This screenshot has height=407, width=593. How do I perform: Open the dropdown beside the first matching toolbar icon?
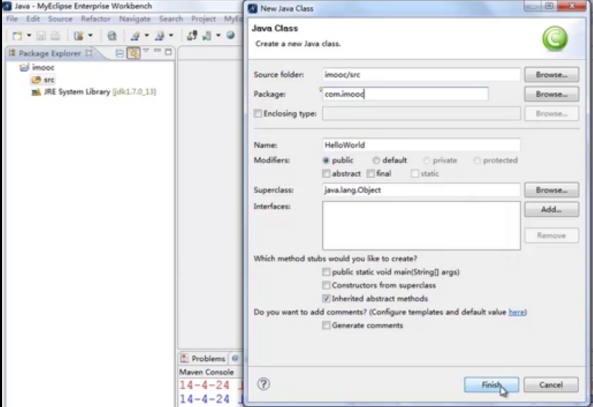point(147,36)
